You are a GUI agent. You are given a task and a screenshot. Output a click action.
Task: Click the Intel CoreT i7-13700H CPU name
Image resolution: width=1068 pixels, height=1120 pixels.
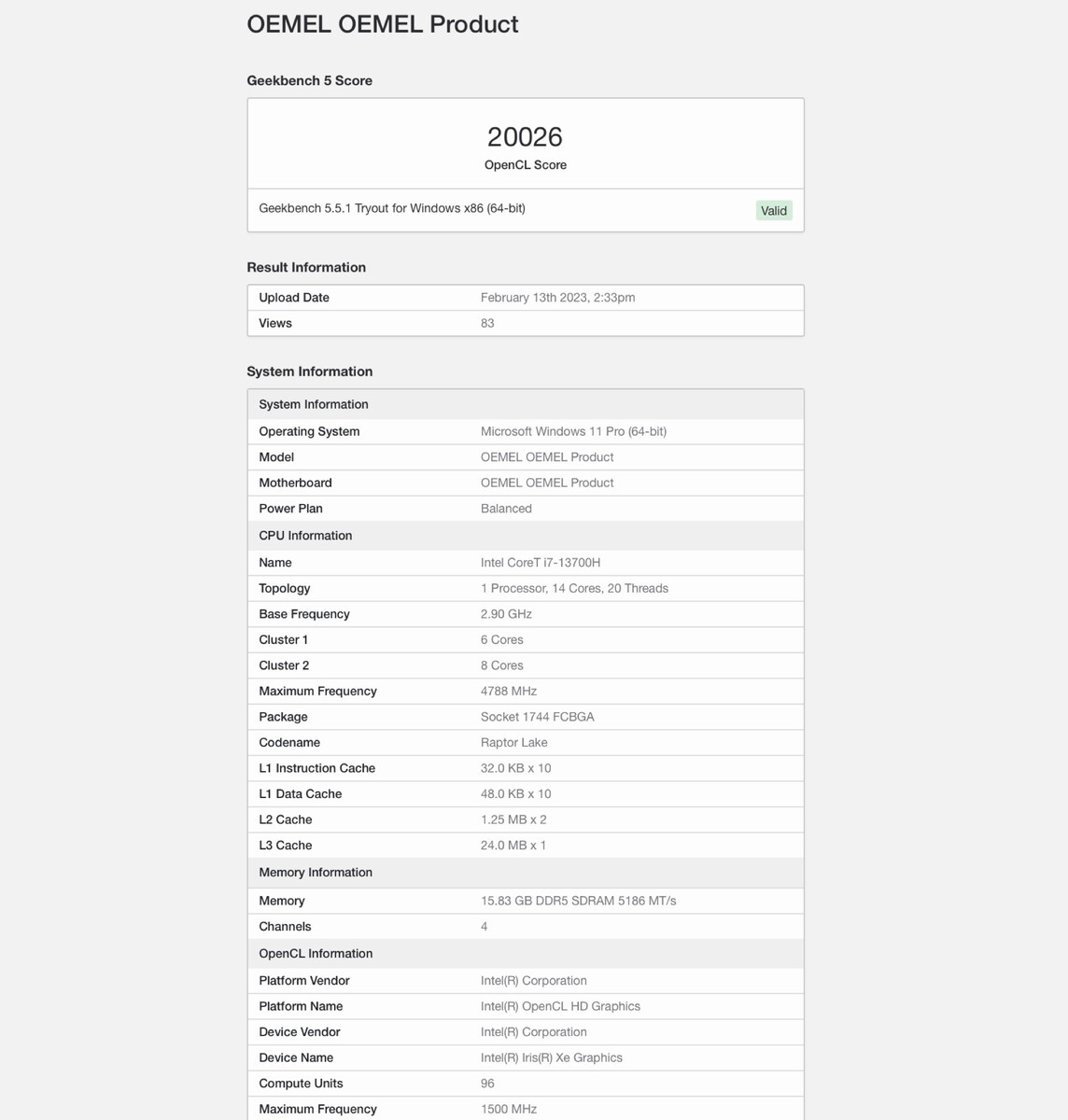(541, 563)
